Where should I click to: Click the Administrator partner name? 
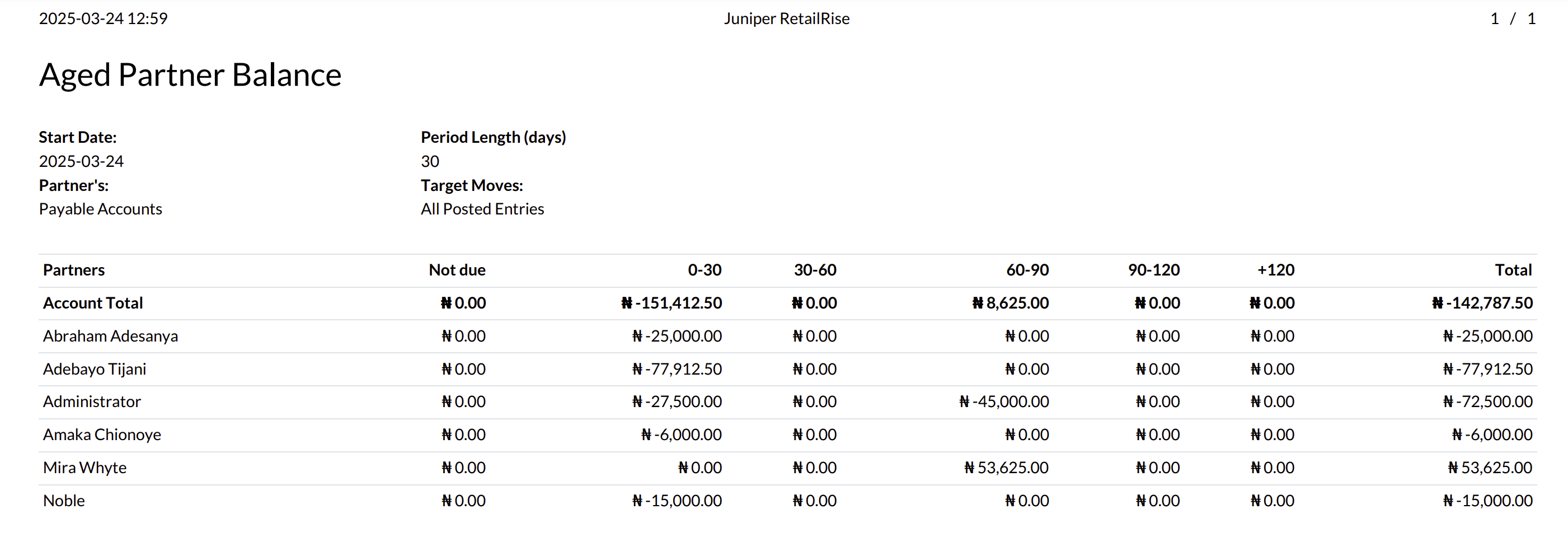(92, 402)
